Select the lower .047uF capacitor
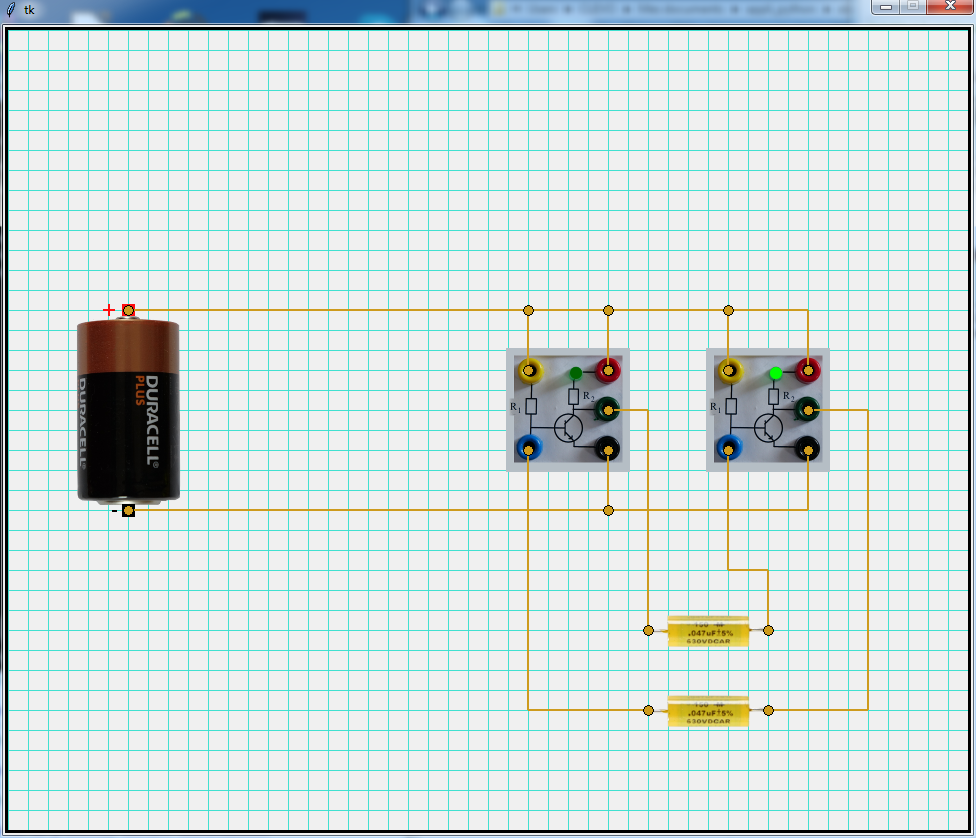 (x=708, y=711)
